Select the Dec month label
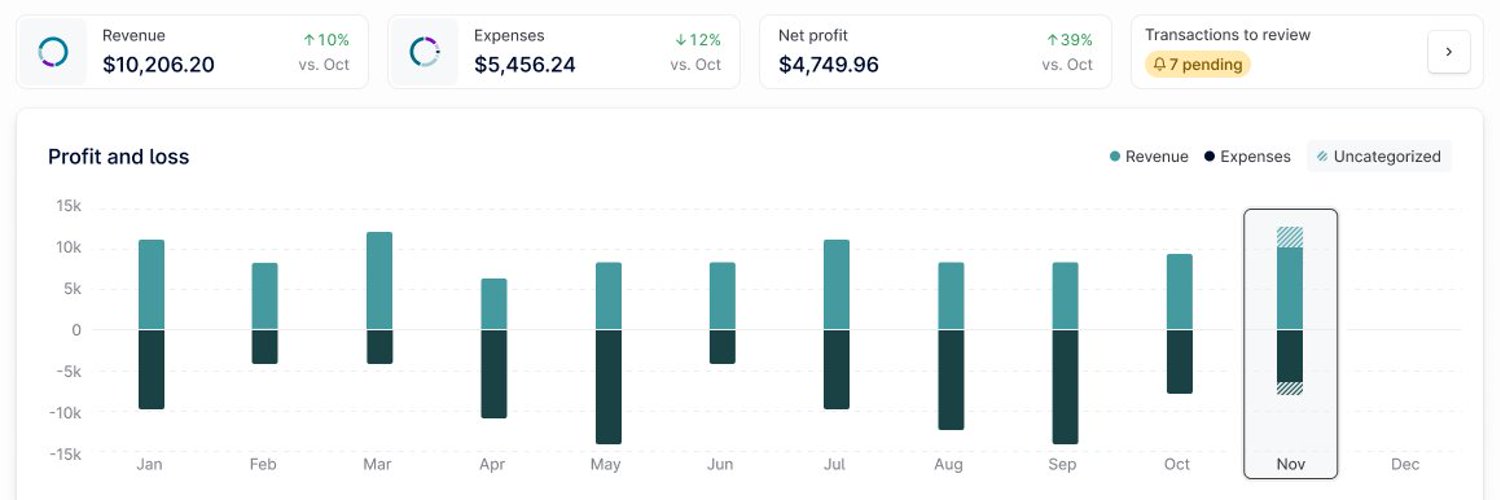 1405,464
